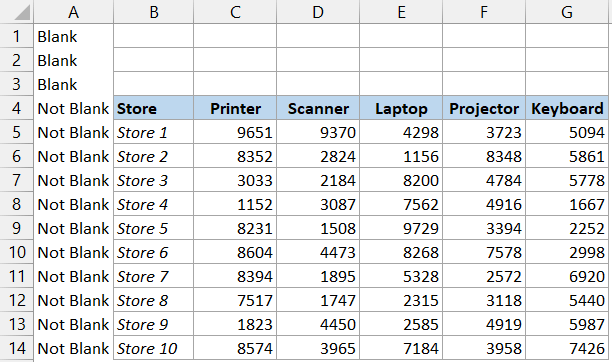The height and width of the screenshot is (362, 612).
Task: Click Printer value 8574
Action: pyautogui.click(x=235, y=348)
